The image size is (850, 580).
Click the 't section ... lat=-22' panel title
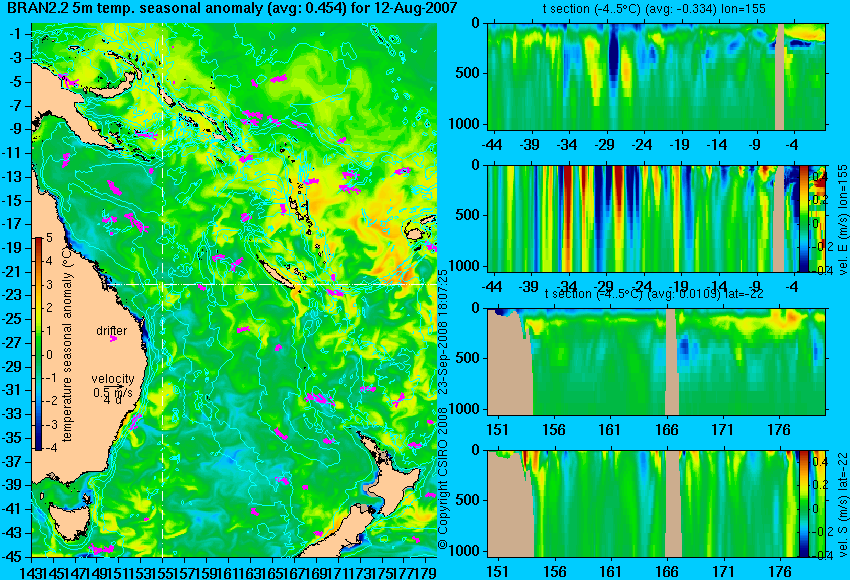tap(654, 294)
